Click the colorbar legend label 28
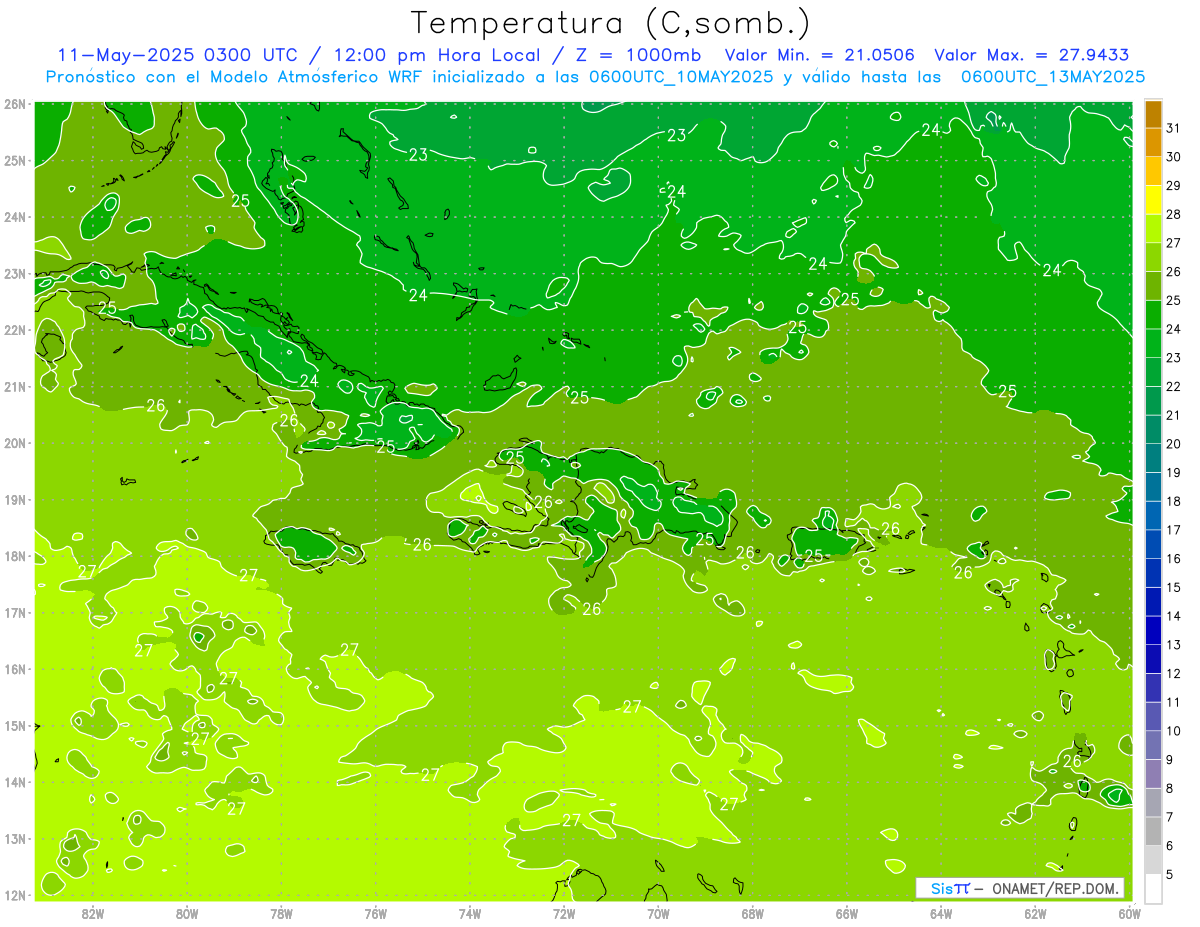The width and height of the screenshot is (1200, 927). [1173, 214]
